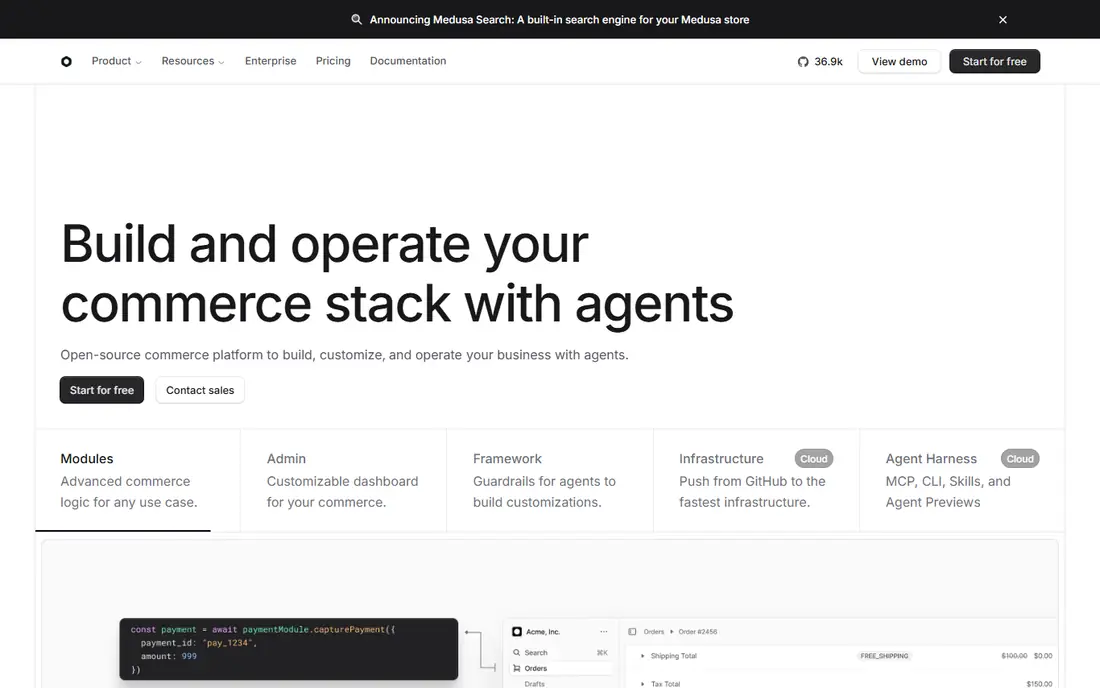Switch to the Agent Harness tab
The width and height of the screenshot is (1100, 688).
pos(962,480)
